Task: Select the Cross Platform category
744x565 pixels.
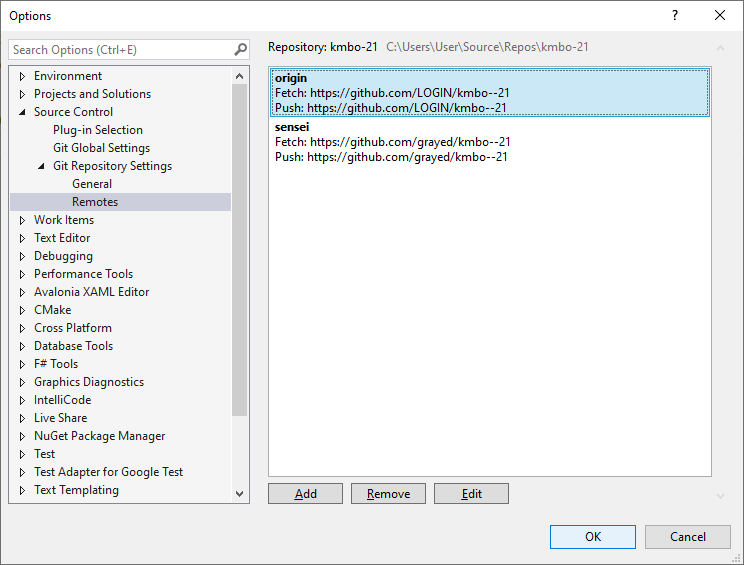Action: (x=73, y=328)
